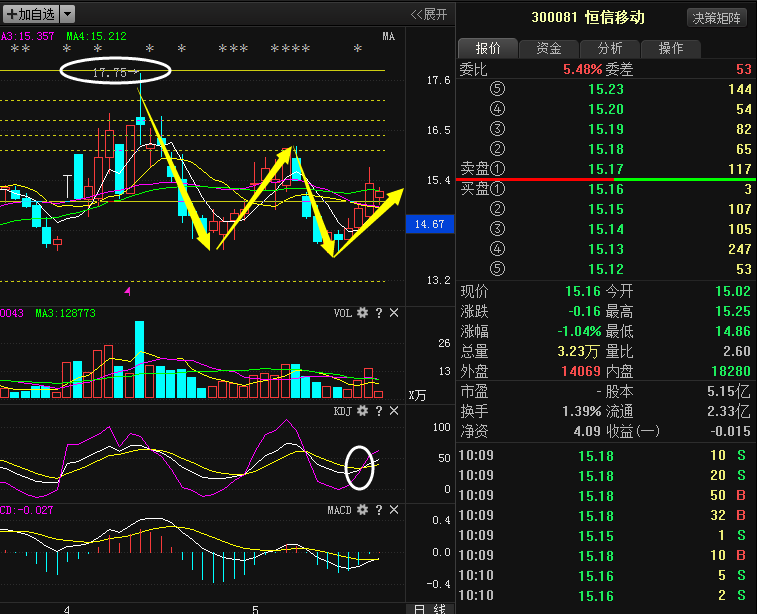Select sell level 4 price 15.20

[x=606, y=110]
